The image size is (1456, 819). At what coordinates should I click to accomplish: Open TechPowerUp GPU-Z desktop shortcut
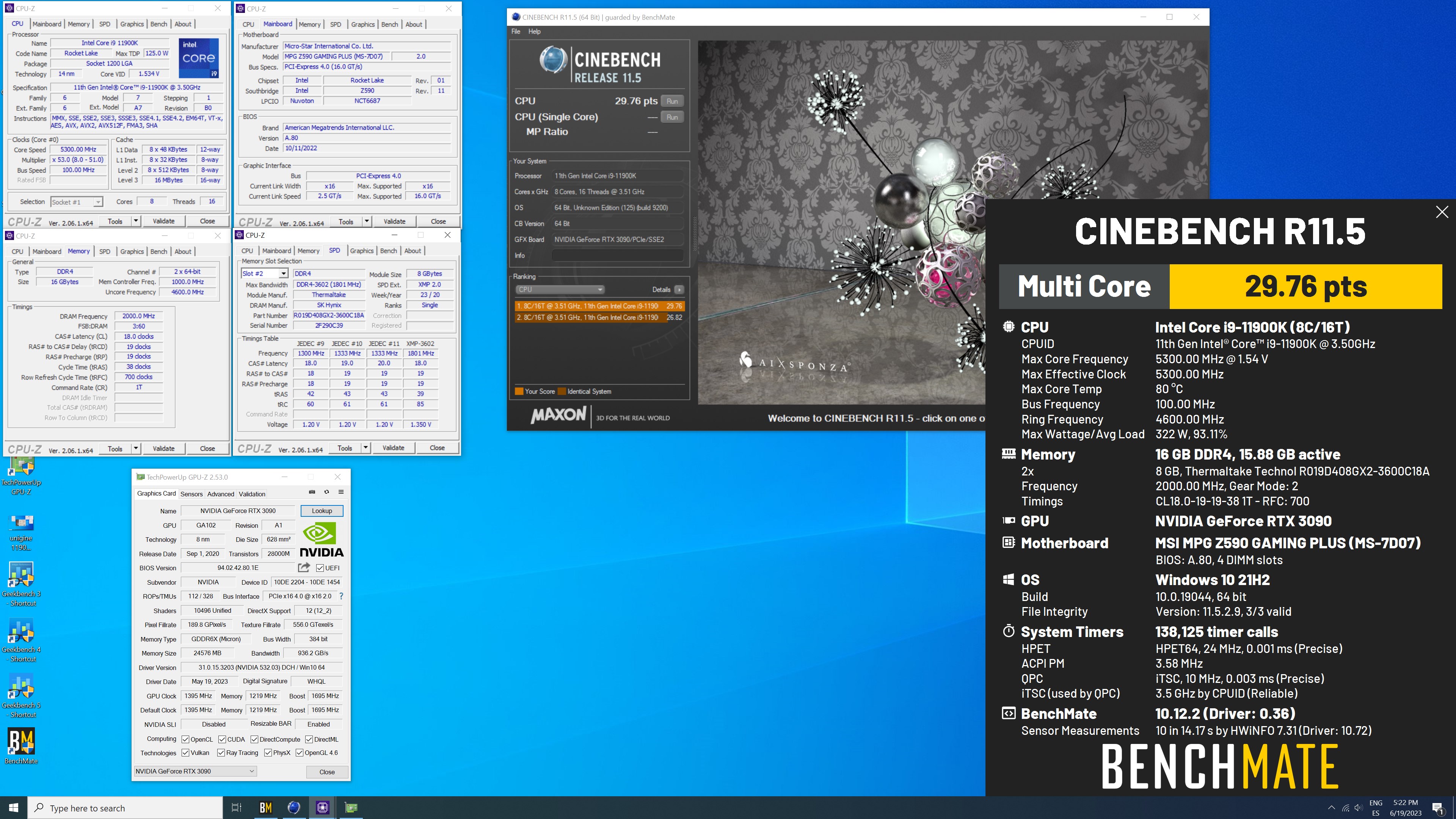click(x=22, y=476)
